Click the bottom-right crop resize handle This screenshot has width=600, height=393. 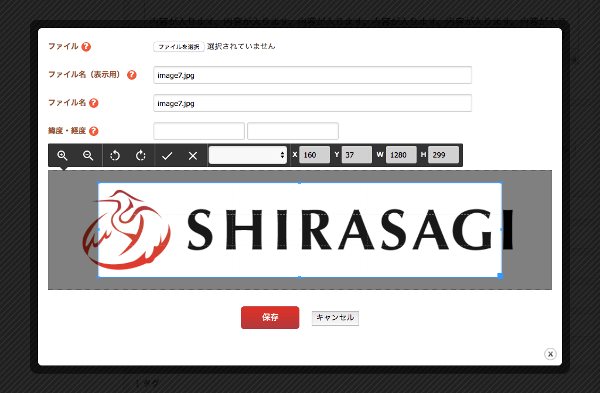click(500, 276)
